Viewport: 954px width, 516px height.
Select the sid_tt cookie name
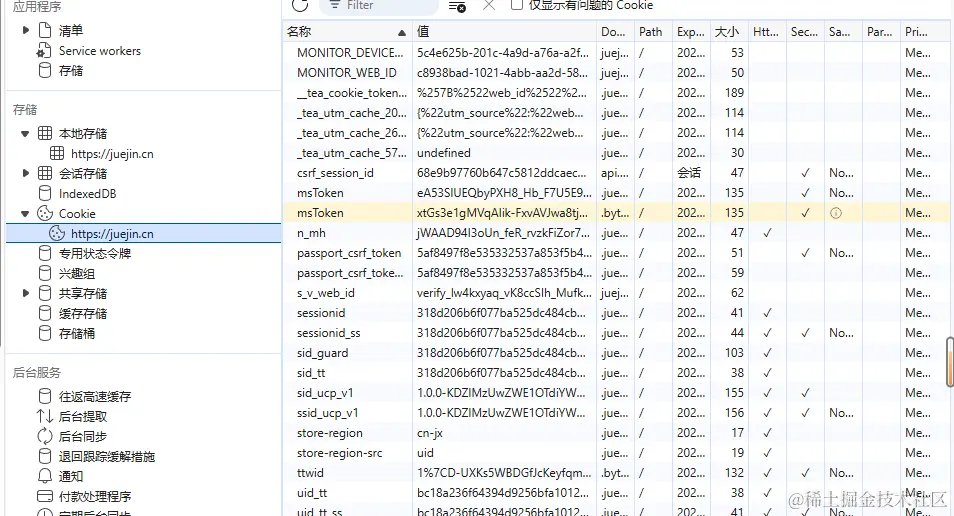pos(312,372)
